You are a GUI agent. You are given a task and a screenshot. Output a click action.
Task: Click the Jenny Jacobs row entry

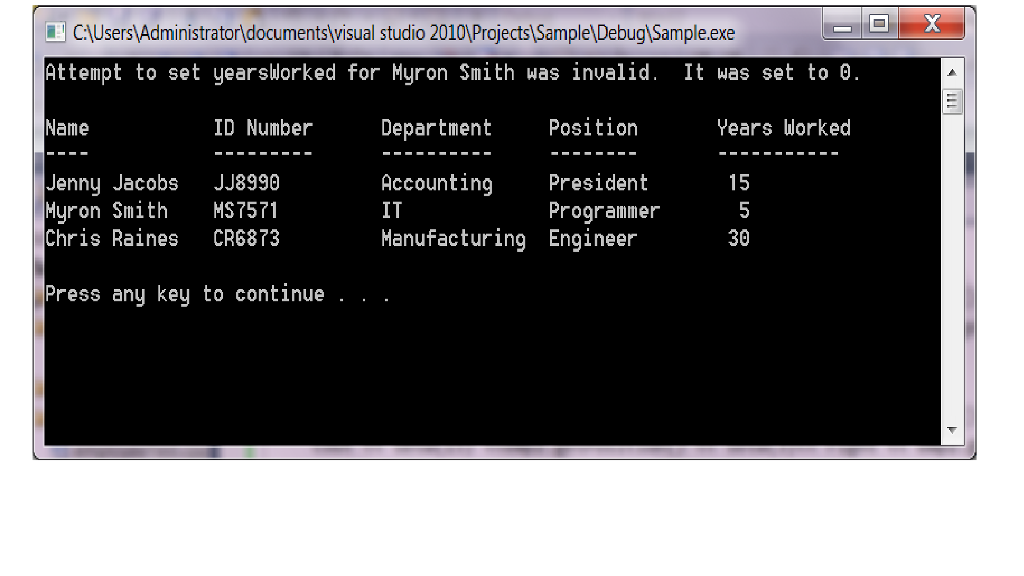click(x=111, y=183)
